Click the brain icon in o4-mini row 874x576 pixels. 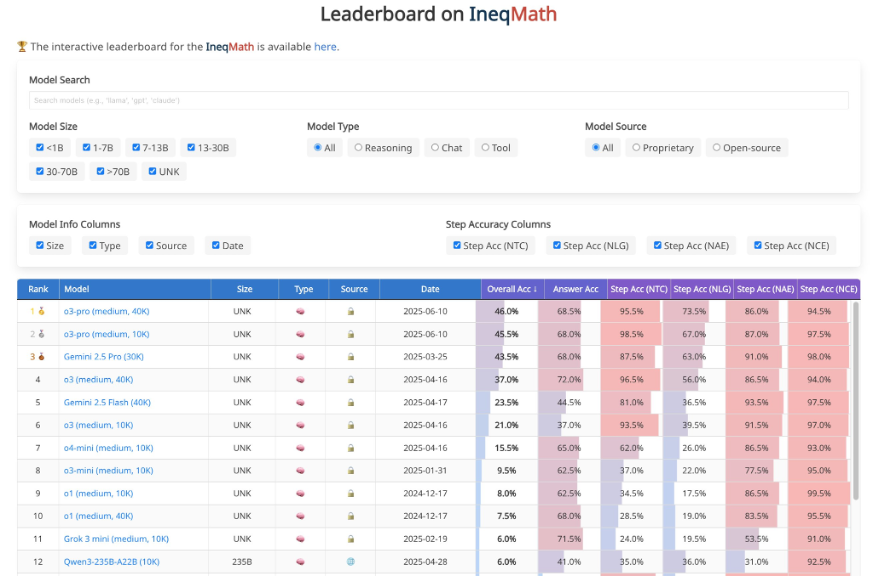(300, 448)
